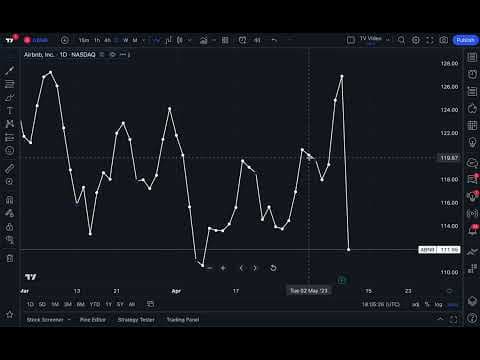Select the zoom in tool

pos(10,182)
